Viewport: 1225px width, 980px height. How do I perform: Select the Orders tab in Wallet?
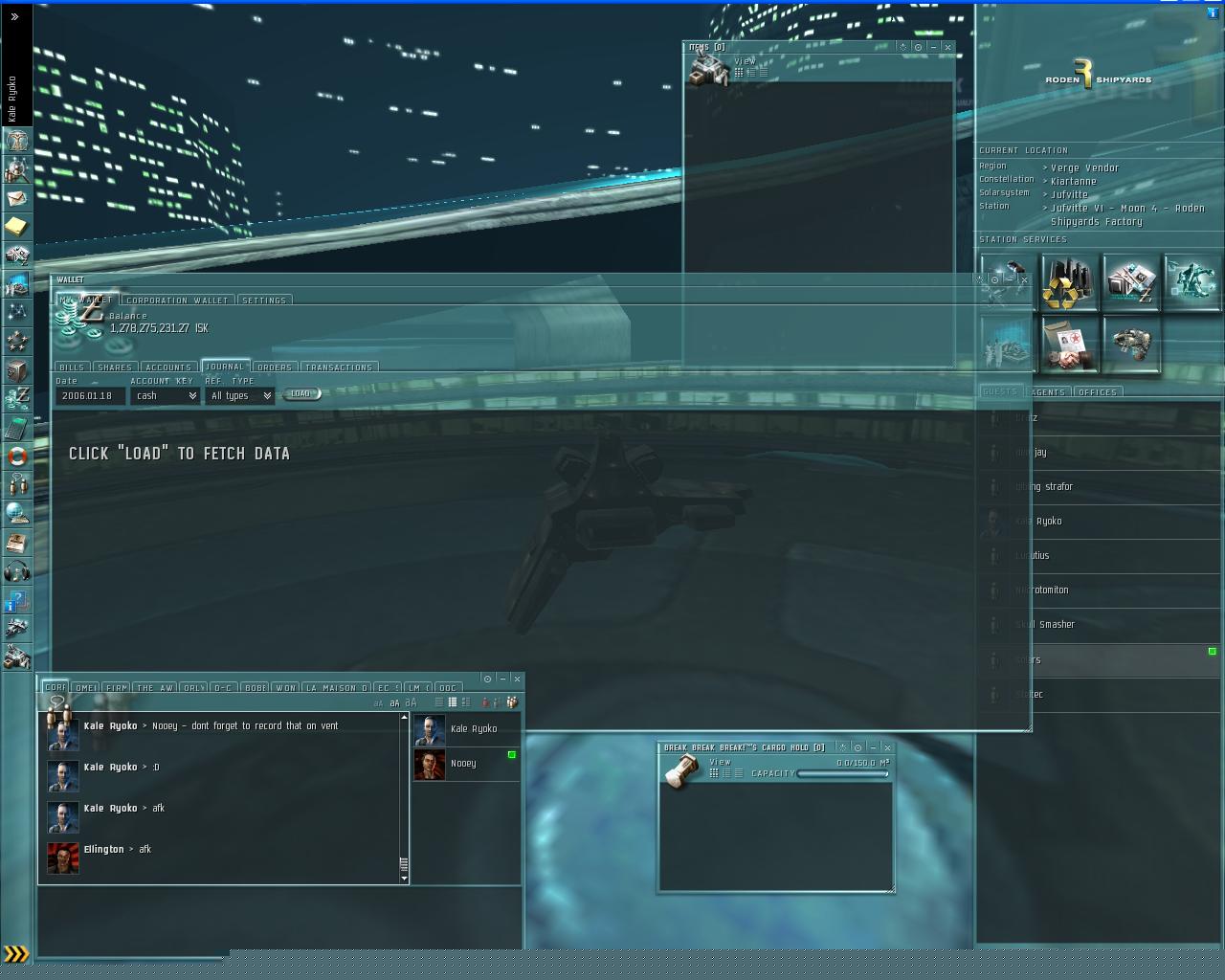coord(275,367)
